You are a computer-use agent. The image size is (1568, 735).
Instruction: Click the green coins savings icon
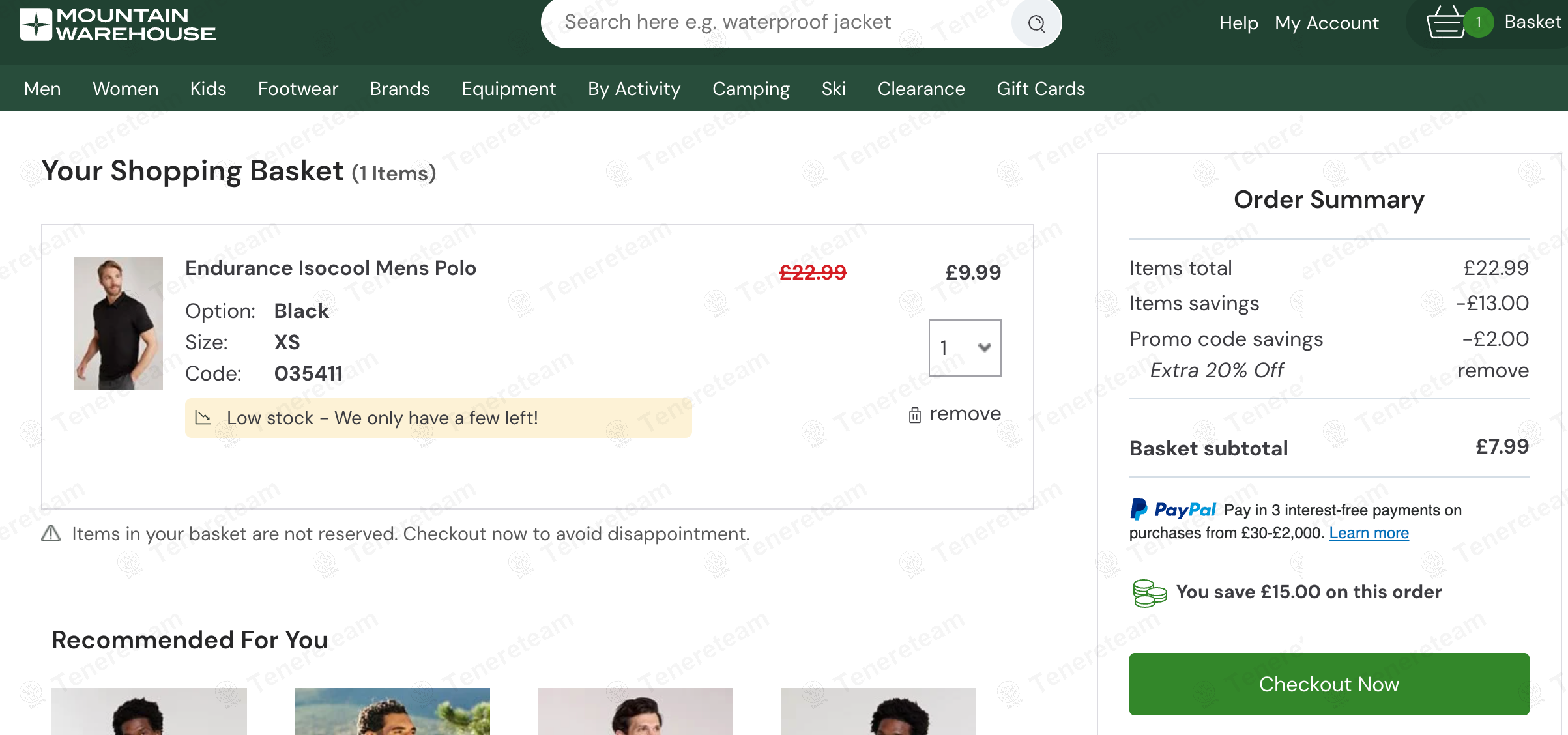click(1150, 593)
